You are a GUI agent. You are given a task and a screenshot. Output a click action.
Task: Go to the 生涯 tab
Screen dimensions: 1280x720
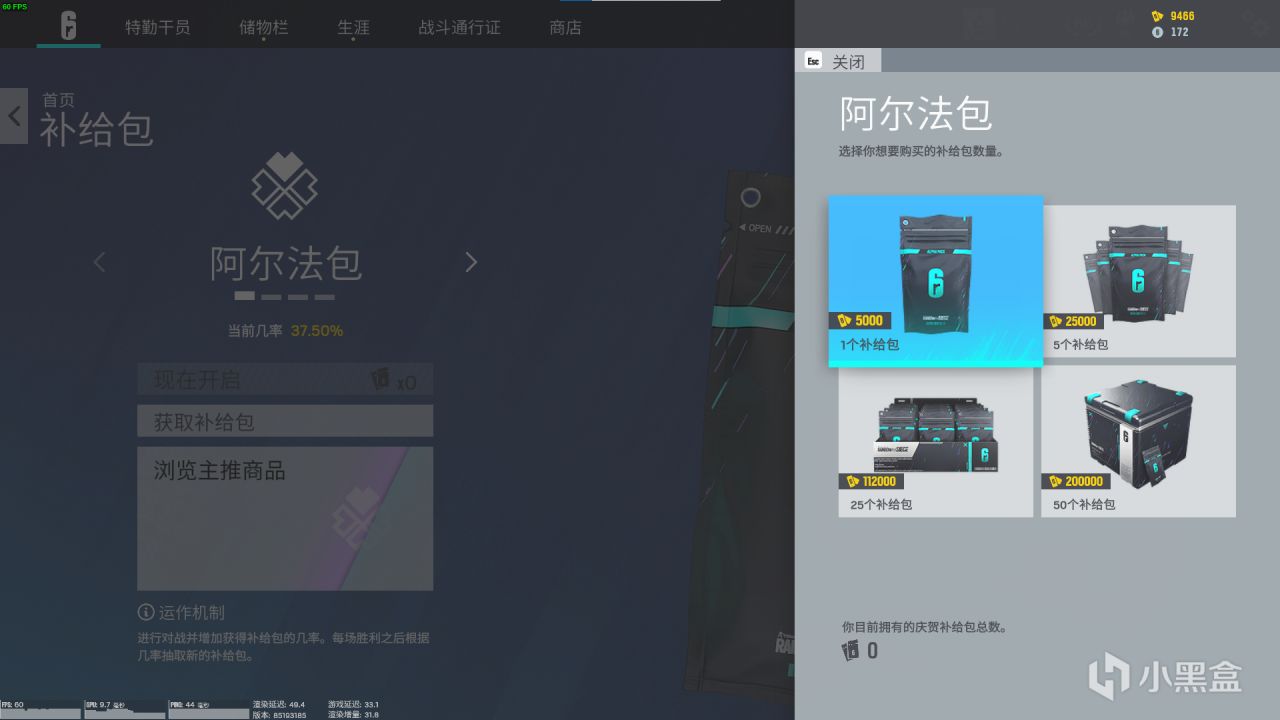pos(353,27)
